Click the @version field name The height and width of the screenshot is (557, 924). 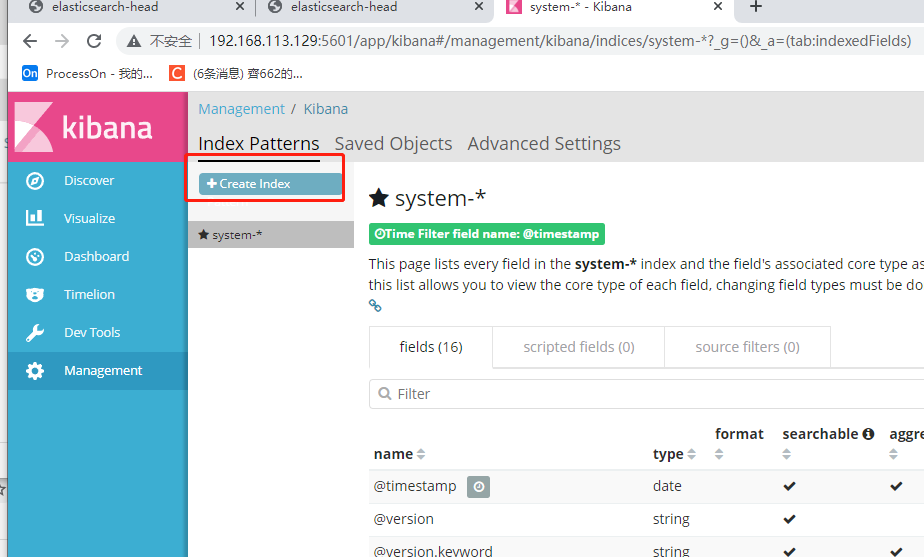tap(404, 519)
